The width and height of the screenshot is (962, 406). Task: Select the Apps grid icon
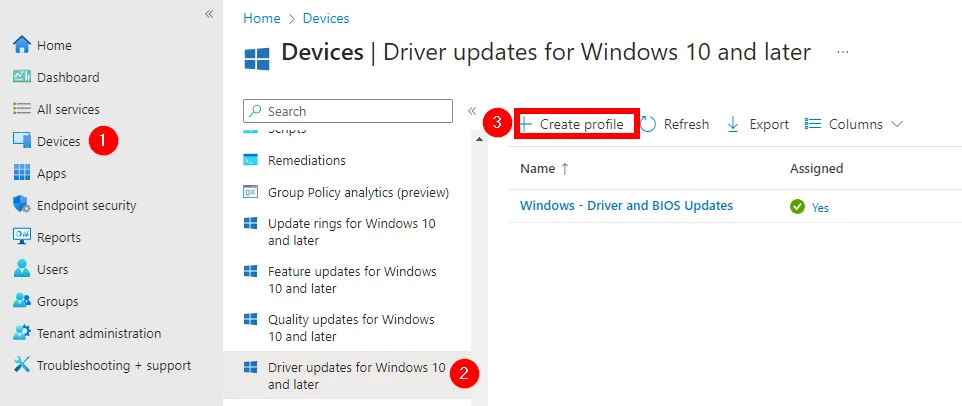click(x=22, y=174)
